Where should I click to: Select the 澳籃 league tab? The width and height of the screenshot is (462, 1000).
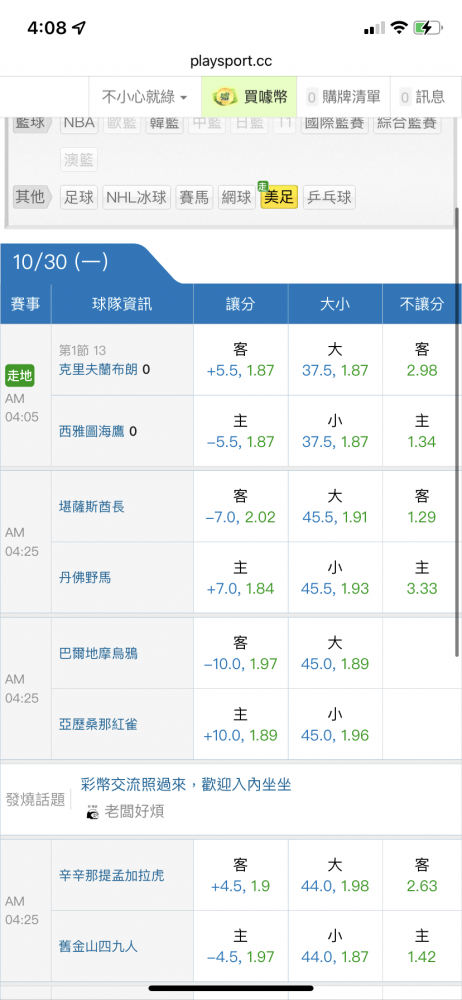tap(79, 159)
